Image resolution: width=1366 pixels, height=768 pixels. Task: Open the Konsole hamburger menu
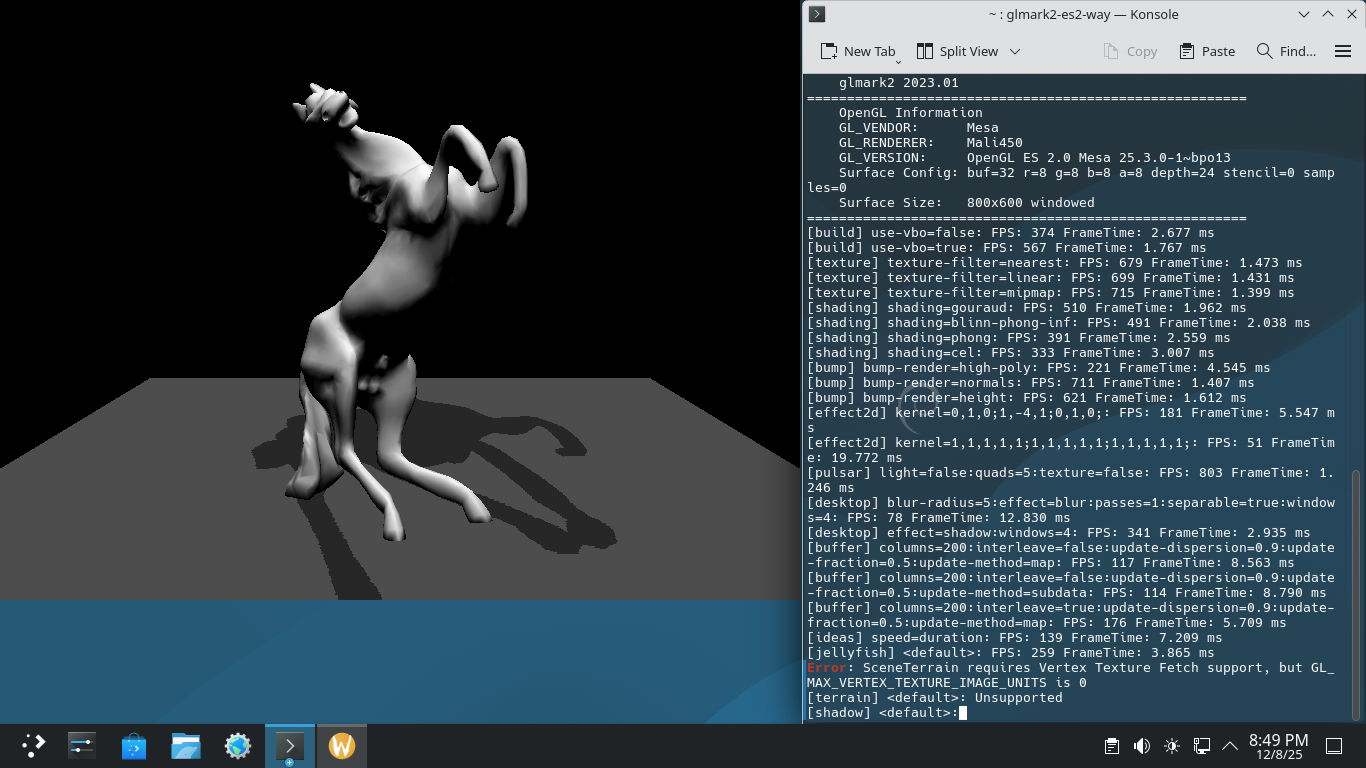click(x=1343, y=51)
